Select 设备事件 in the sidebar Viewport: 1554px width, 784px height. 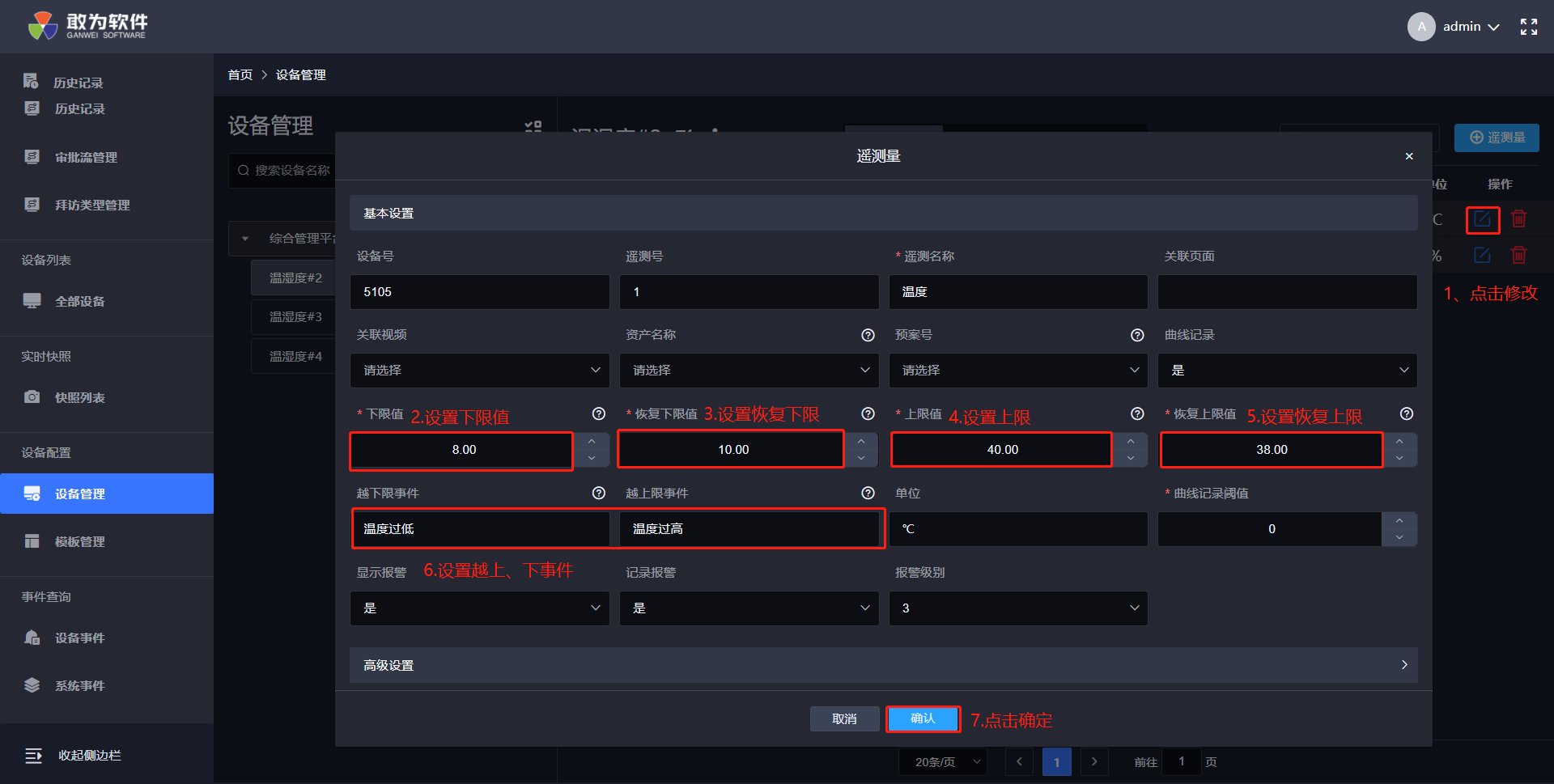click(x=79, y=638)
